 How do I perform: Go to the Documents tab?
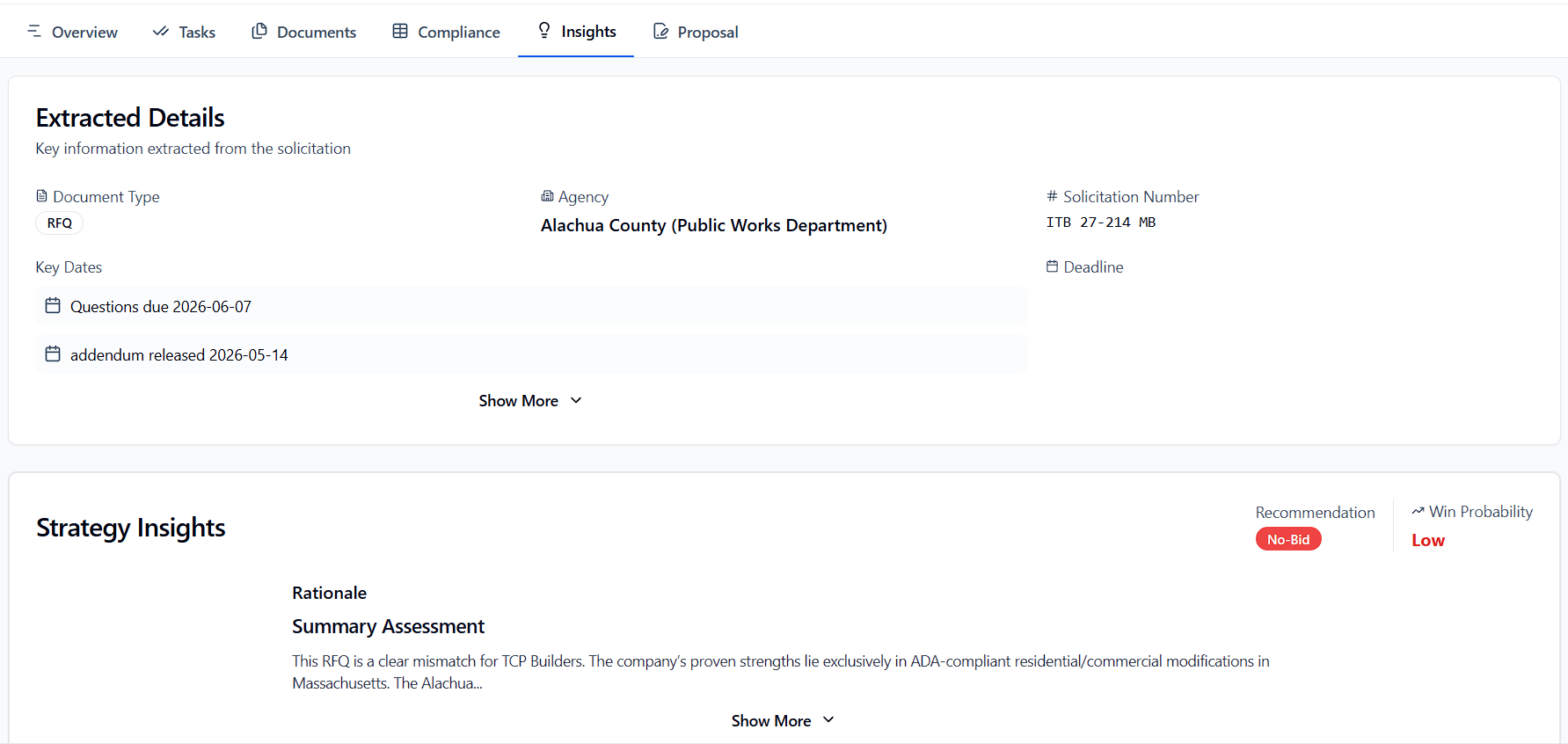coord(303,32)
